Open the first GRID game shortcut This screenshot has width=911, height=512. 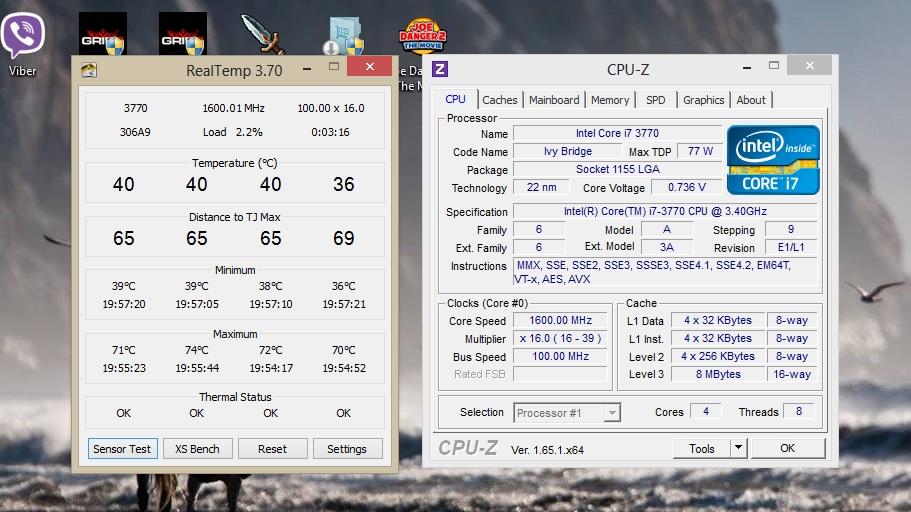pyautogui.click(x=103, y=34)
